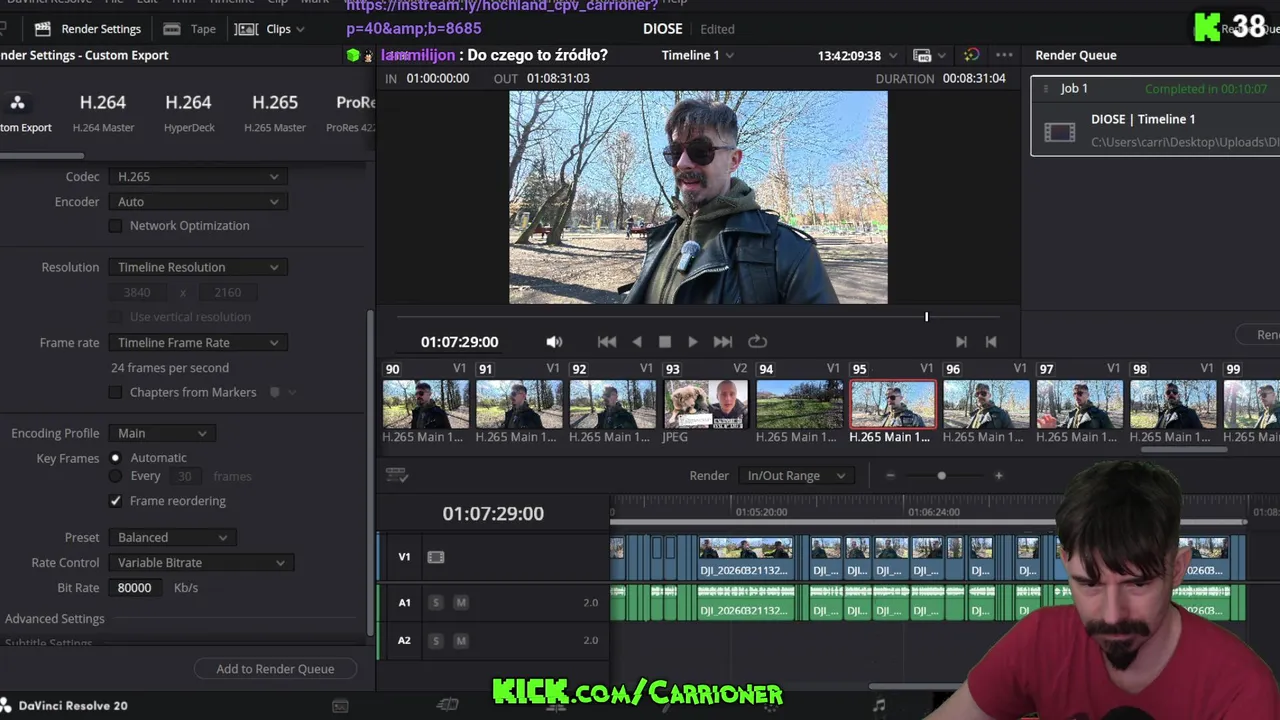Switch to the Fairlight page icon
Viewport: 1280px width, 720px height.
click(x=879, y=706)
